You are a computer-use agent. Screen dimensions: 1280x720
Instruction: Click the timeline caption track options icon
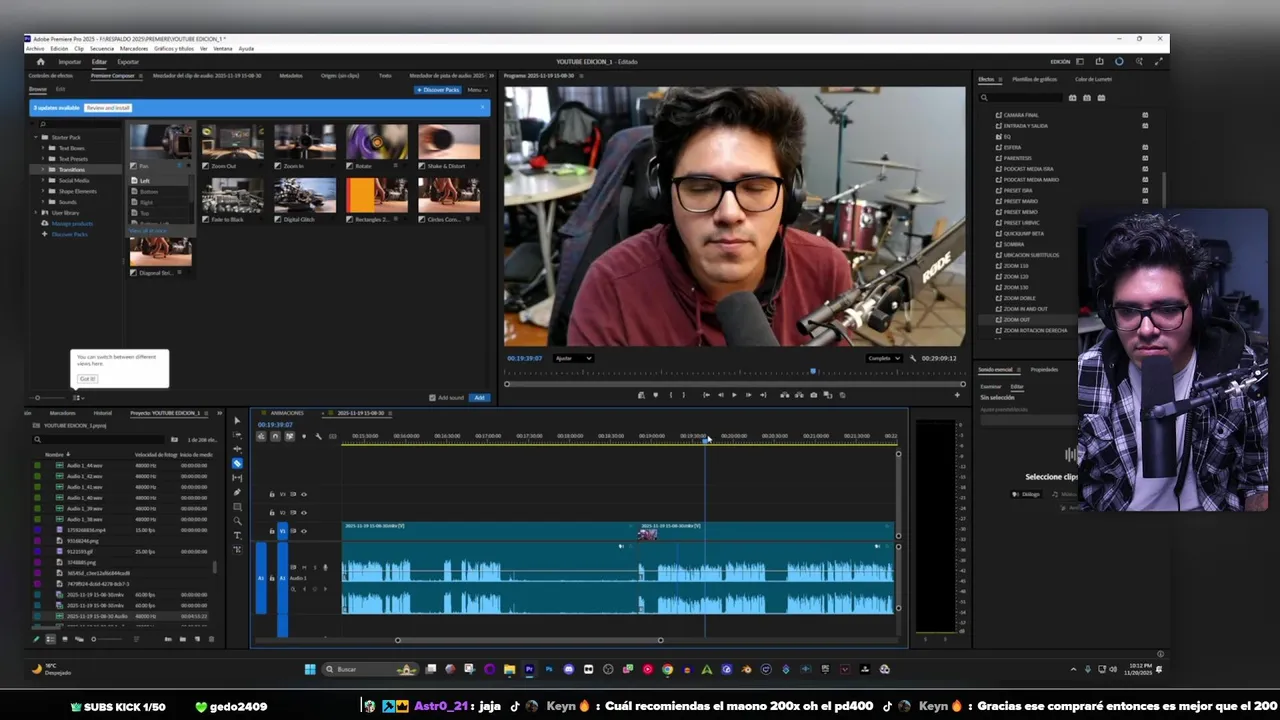point(333,436)
